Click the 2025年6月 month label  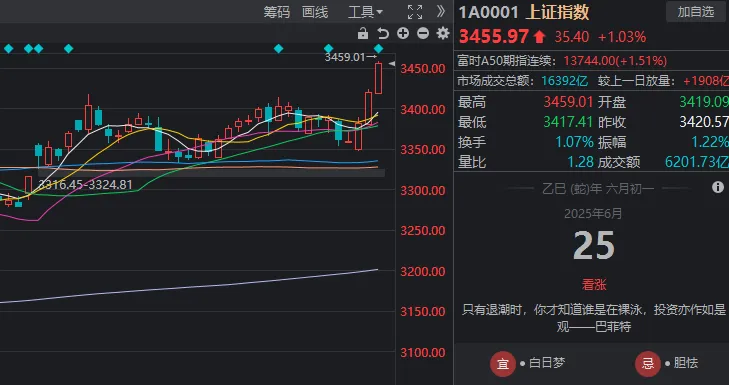593,214
